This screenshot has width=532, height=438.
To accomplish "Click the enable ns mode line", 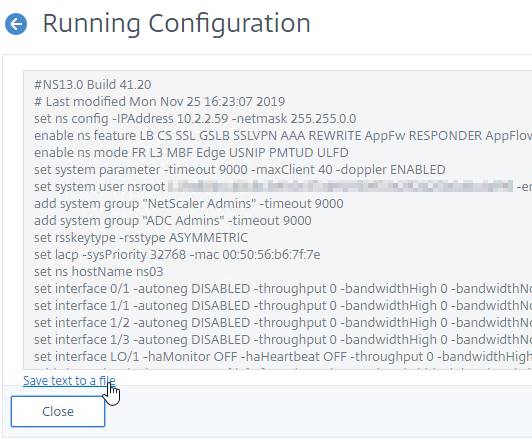I will (x=191, y=152).
